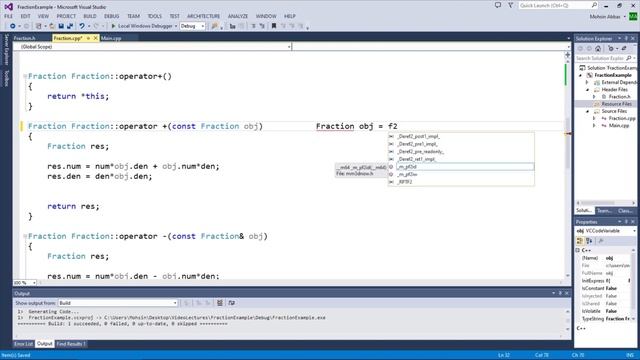Click the Solution Explorer Home icon
The image size is (640, 360).
598,49
